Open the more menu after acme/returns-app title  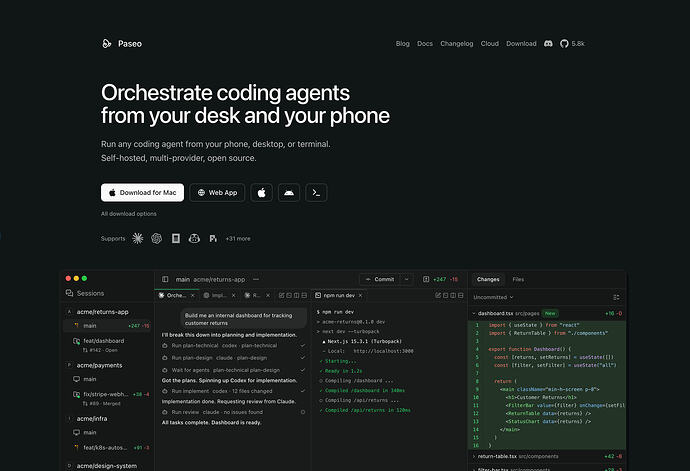[256, 280]
